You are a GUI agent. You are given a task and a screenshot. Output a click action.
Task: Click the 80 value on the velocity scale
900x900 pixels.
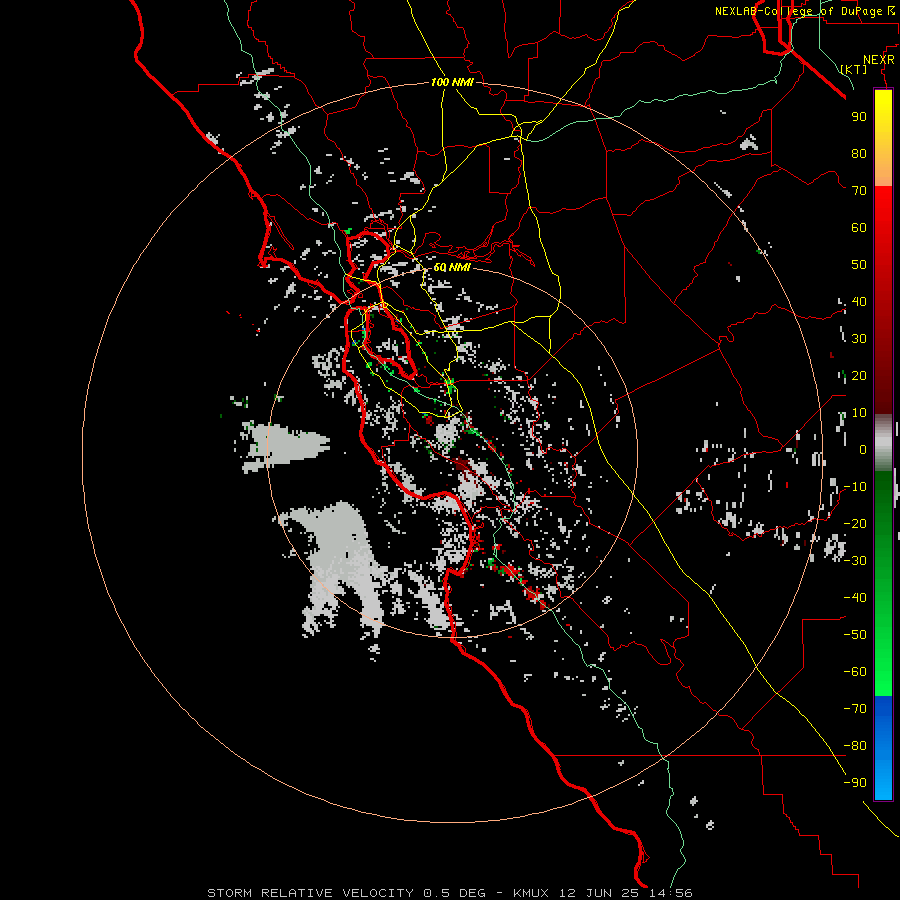(x=859, y=154)
